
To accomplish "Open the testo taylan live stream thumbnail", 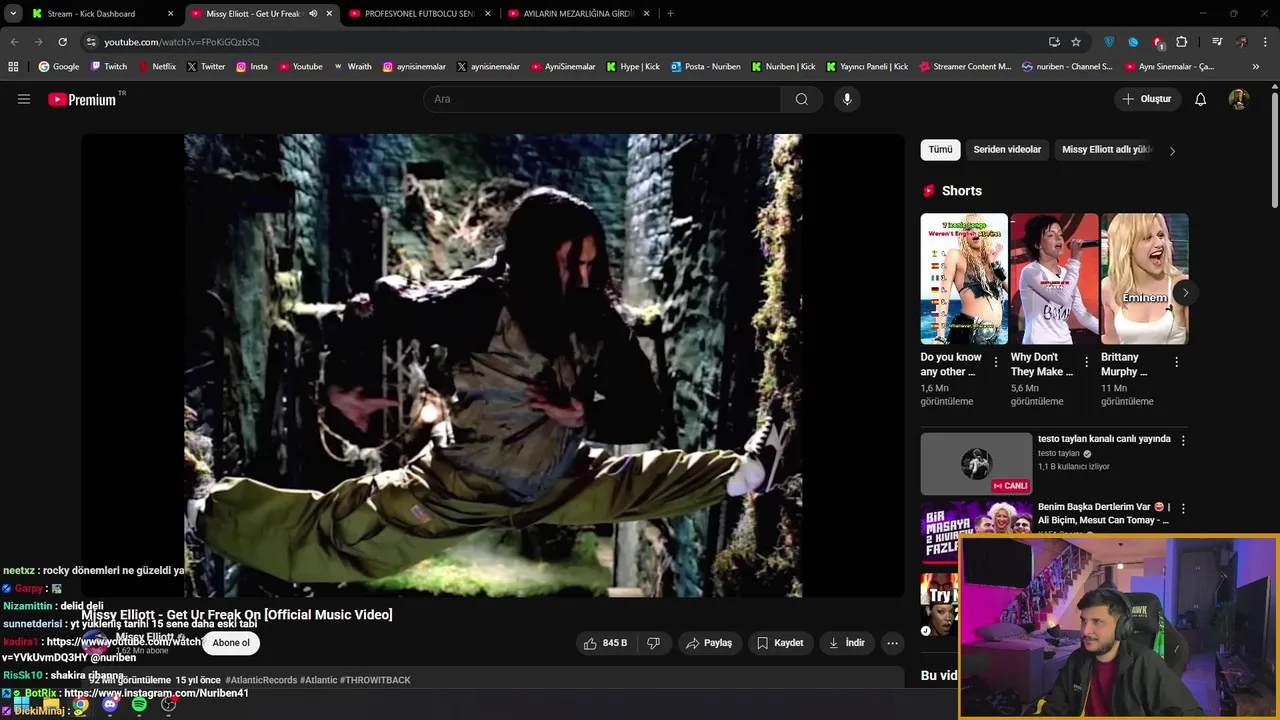I will (x=976, y=463).
